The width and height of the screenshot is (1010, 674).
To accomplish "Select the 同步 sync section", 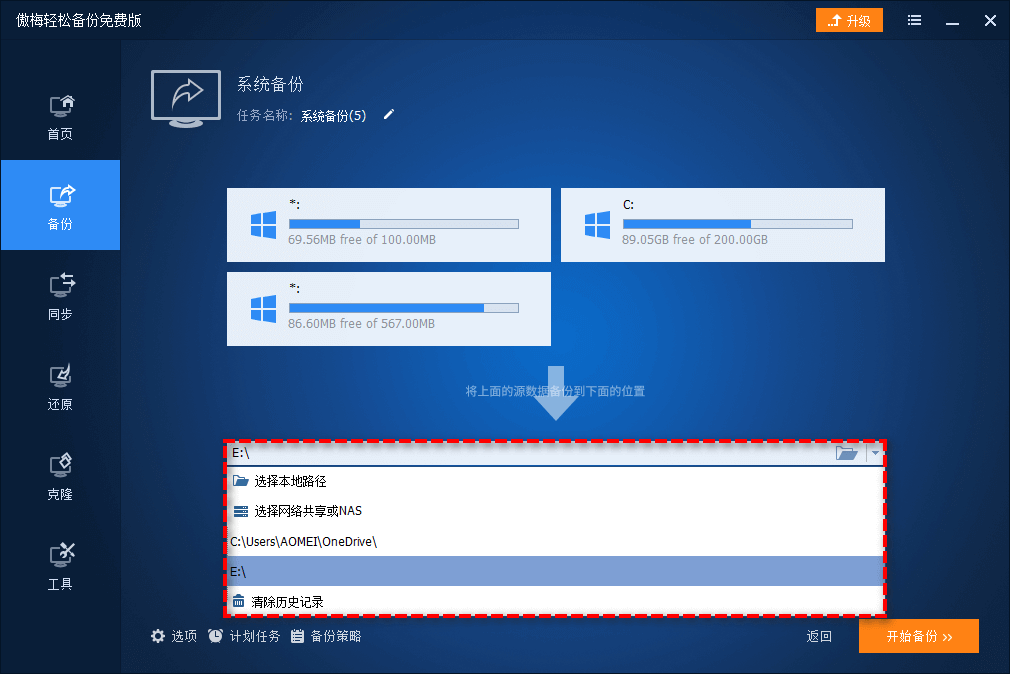I will [60, 296].
